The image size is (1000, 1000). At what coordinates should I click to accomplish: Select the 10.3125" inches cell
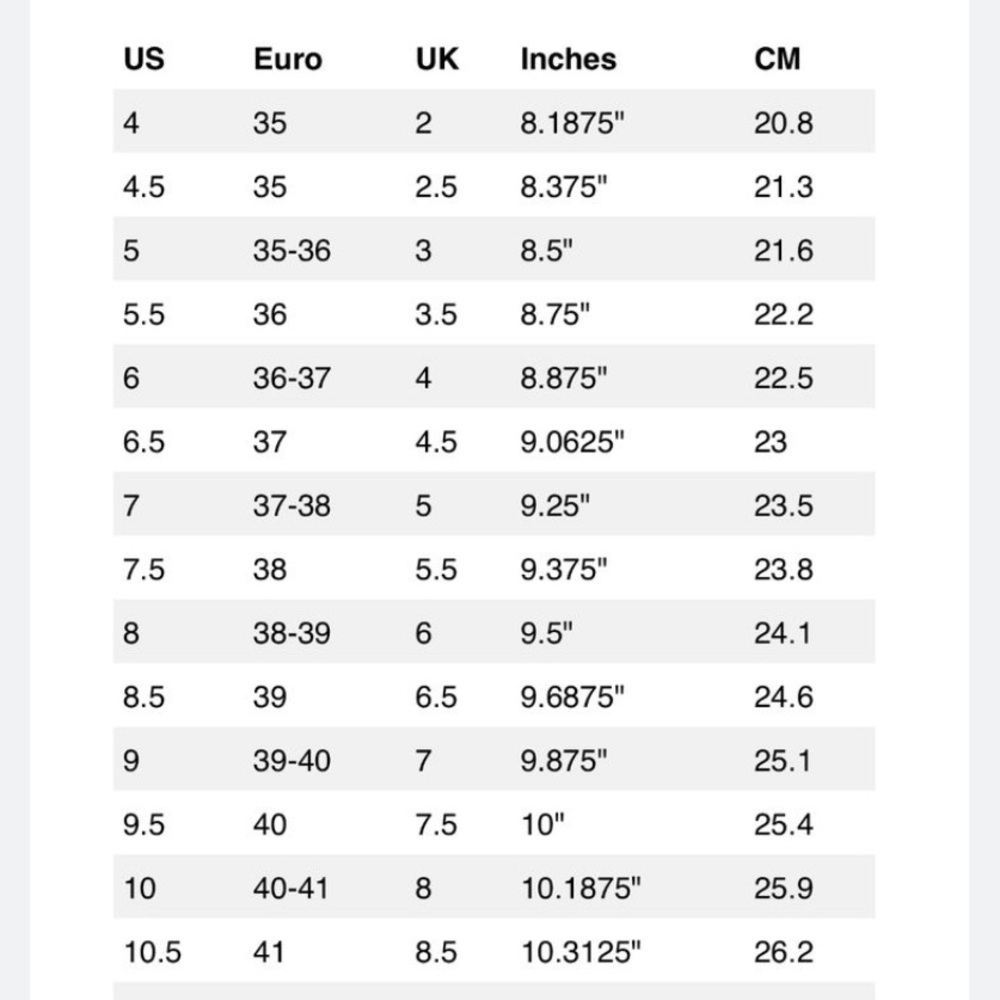(580, 952)
